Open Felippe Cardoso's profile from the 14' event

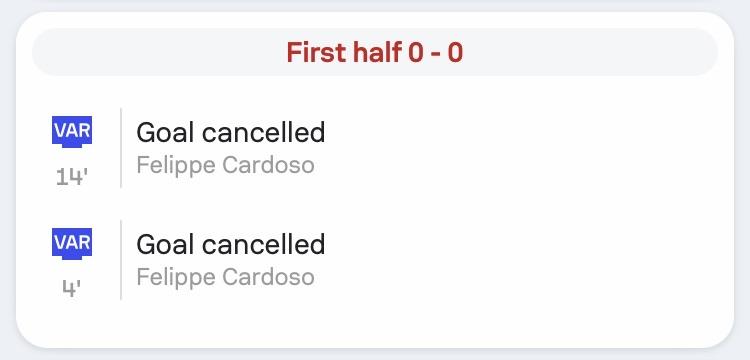click(225, 165)
